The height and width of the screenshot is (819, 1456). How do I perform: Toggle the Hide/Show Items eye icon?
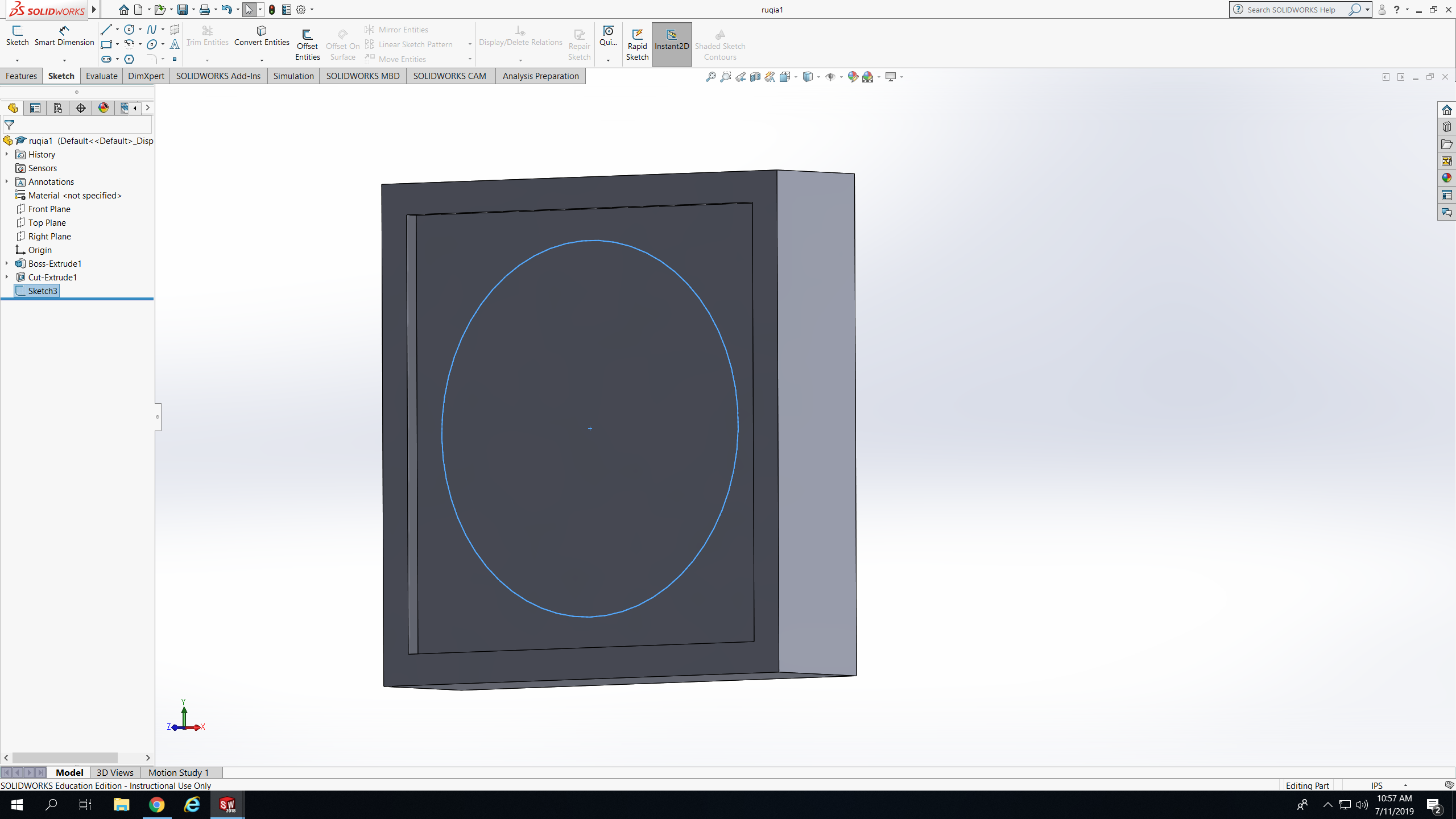830,77
